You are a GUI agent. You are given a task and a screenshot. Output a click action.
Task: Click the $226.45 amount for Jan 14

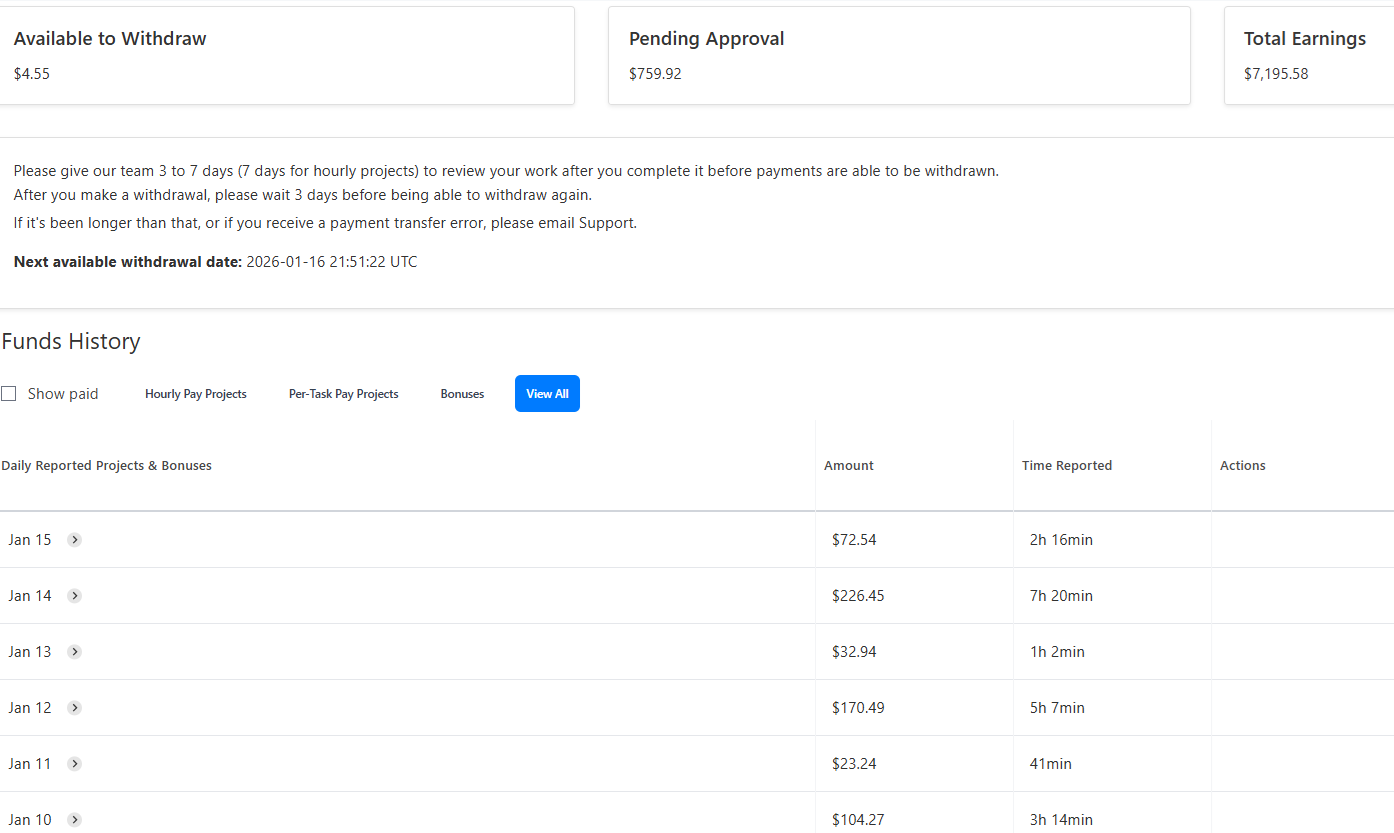[858, 596]
